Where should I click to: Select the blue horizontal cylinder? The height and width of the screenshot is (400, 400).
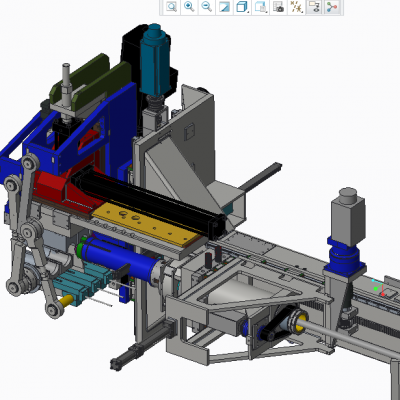(x=117, y=257)
